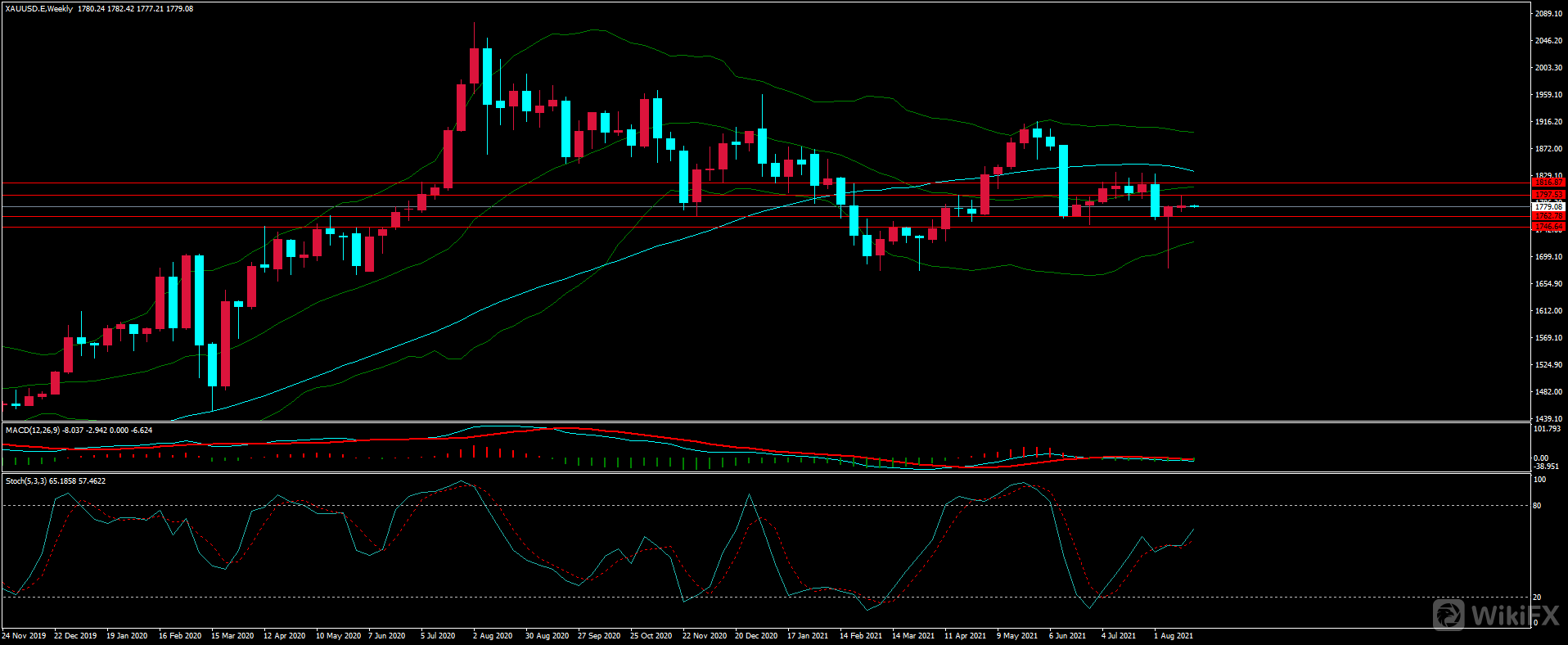The width and height of the screenshot is (1568, 645).
Task: Click the 24 Nov 2019 date label
Action: click(25, 636)
